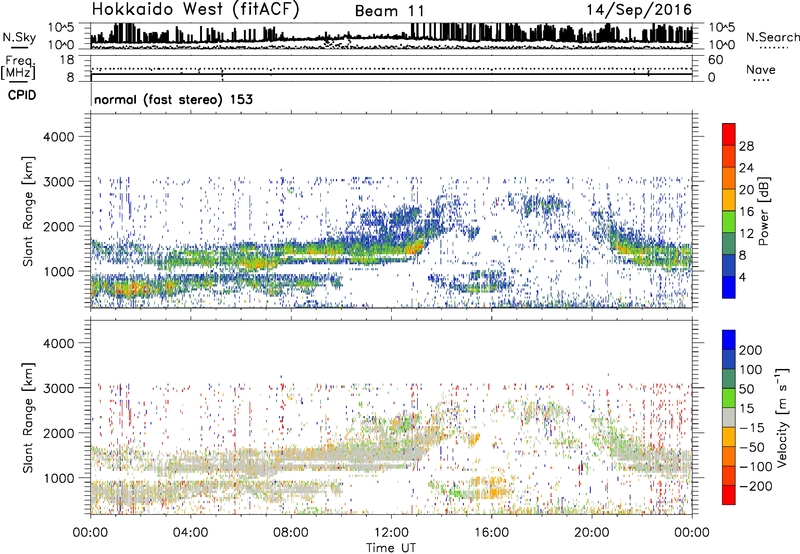Click the 'Time UT' axis title

[x=391, y=548]
